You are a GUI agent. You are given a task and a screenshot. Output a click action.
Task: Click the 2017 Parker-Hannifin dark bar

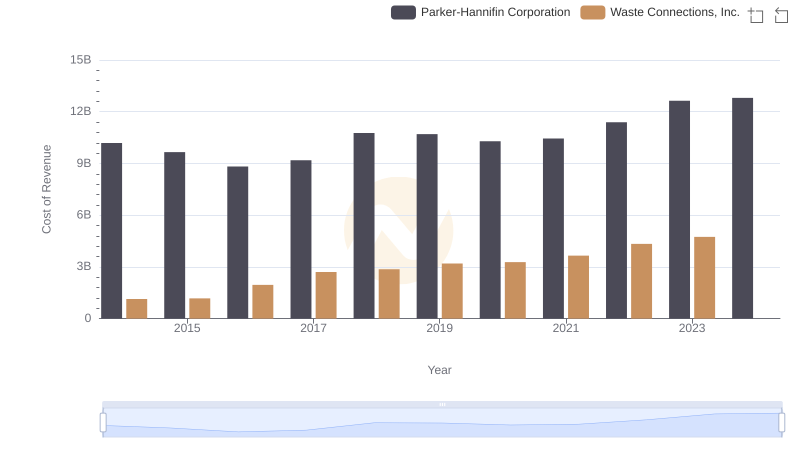coord(301,240)
